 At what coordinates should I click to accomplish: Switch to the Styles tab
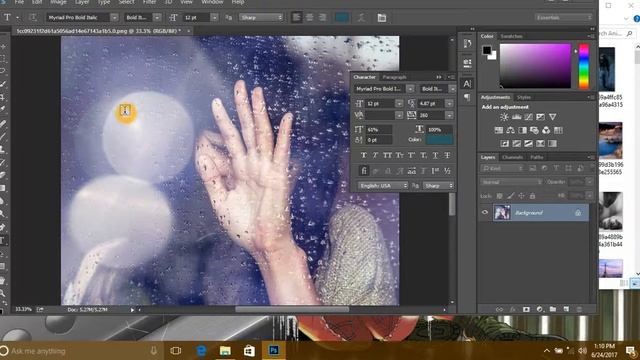tap(524, 97)
